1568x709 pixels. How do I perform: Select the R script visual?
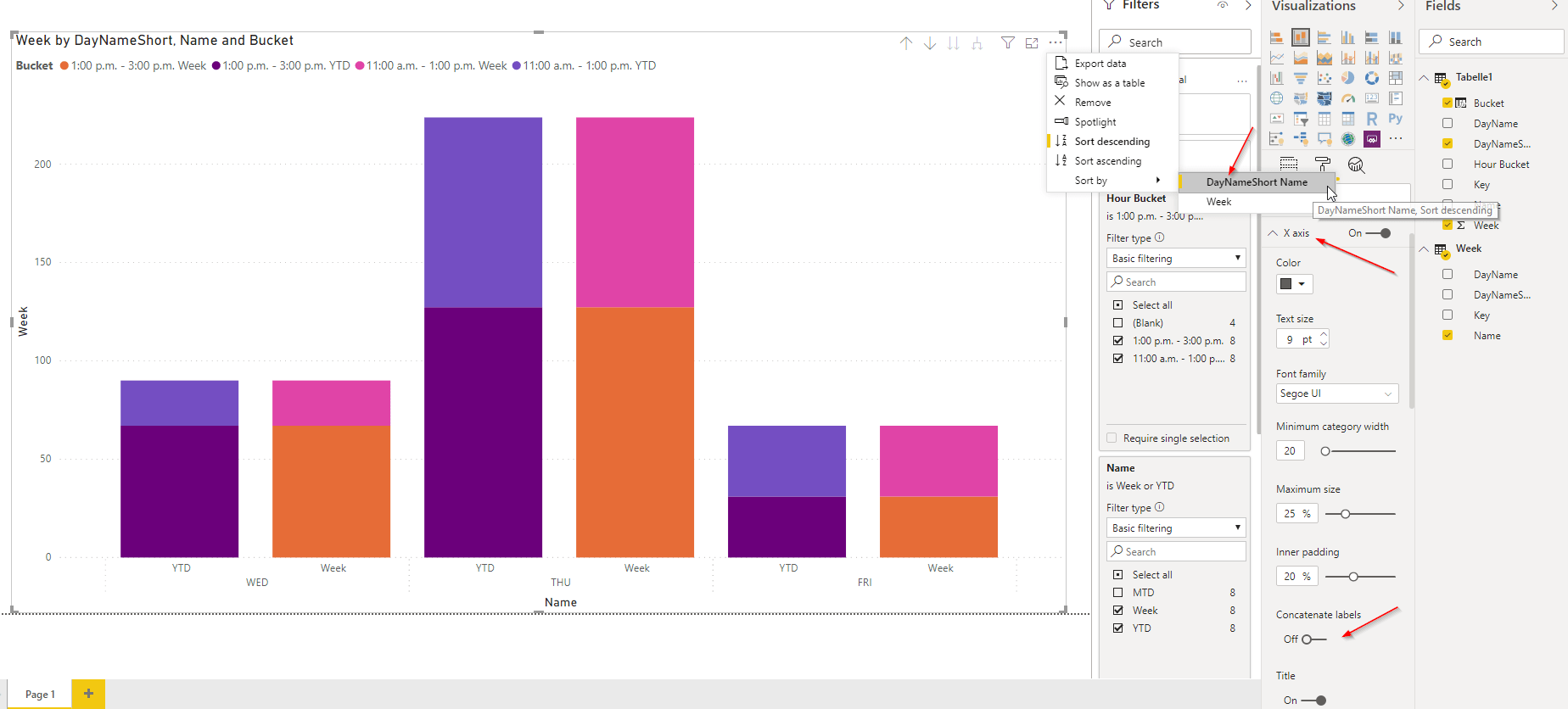(x=1371, y=119)
